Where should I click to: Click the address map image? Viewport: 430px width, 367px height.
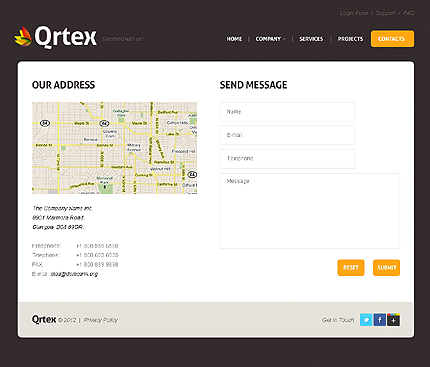click(114, 148)
